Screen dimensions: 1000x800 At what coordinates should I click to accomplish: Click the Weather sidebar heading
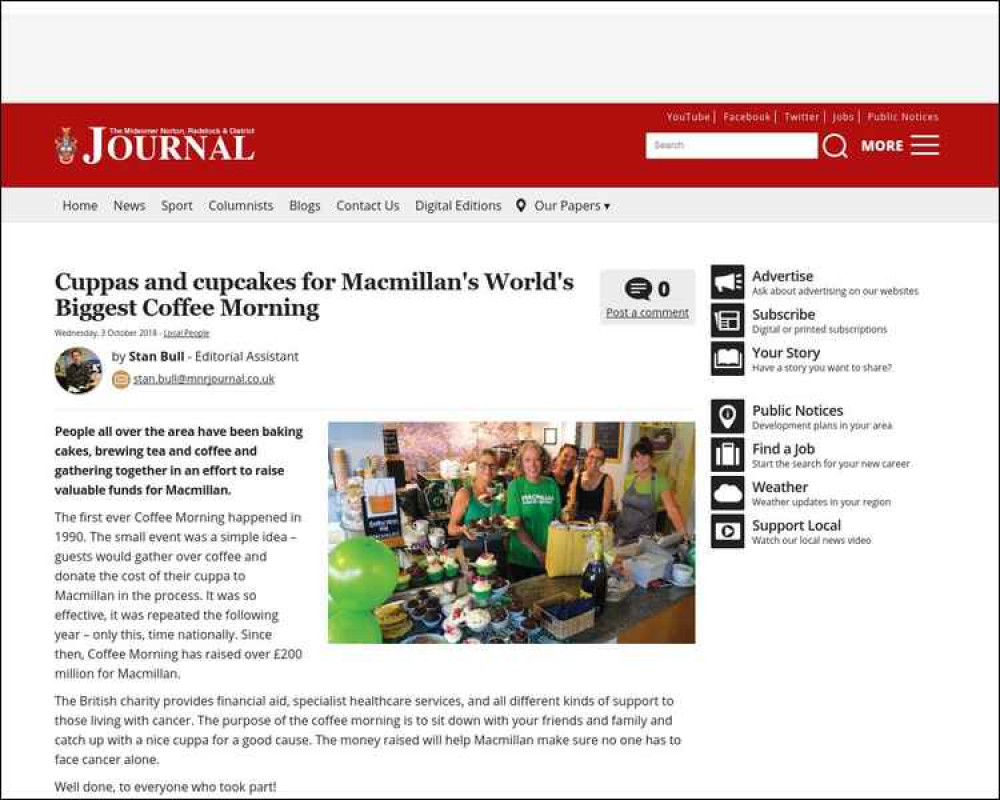pyautogui.click(x=780, y=487)
